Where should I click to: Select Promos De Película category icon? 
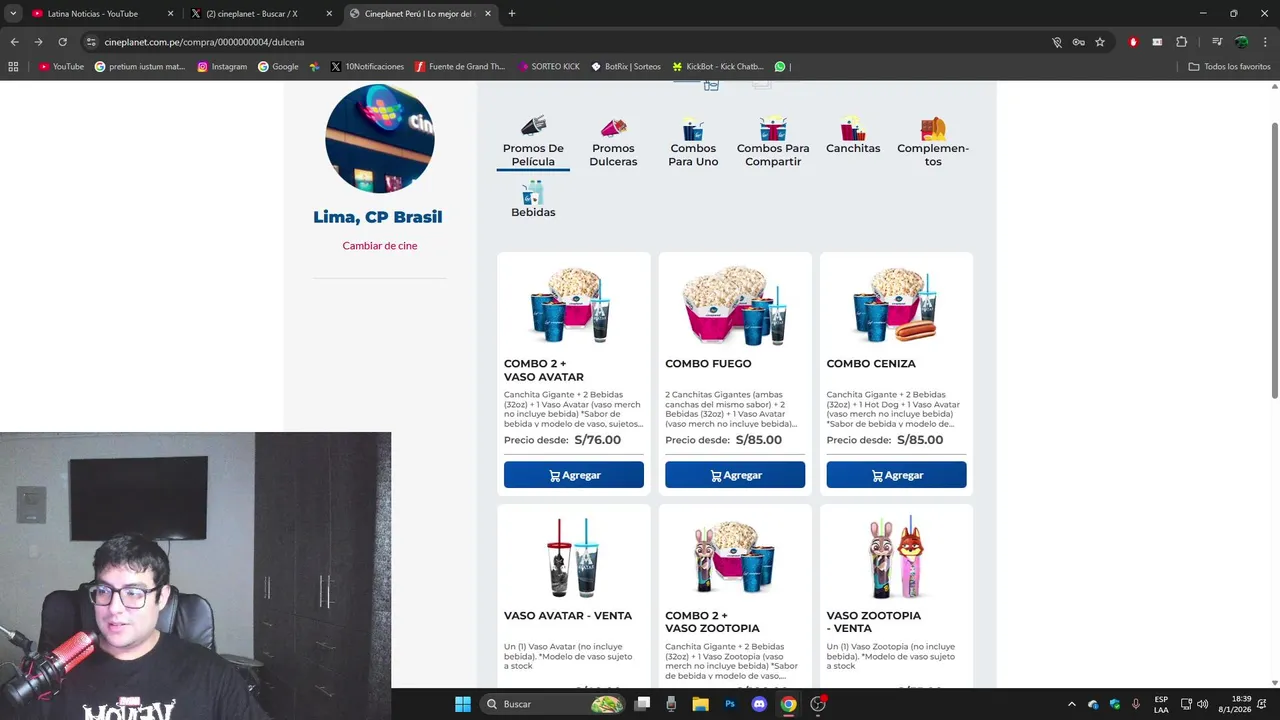pos(533,126)
